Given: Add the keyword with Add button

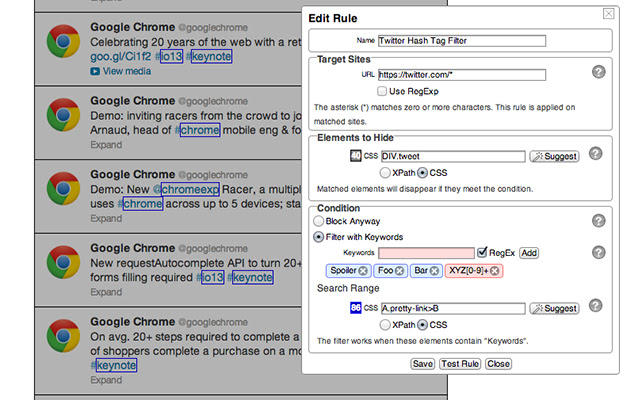Looking at the screenshot, I should point(529,253).
